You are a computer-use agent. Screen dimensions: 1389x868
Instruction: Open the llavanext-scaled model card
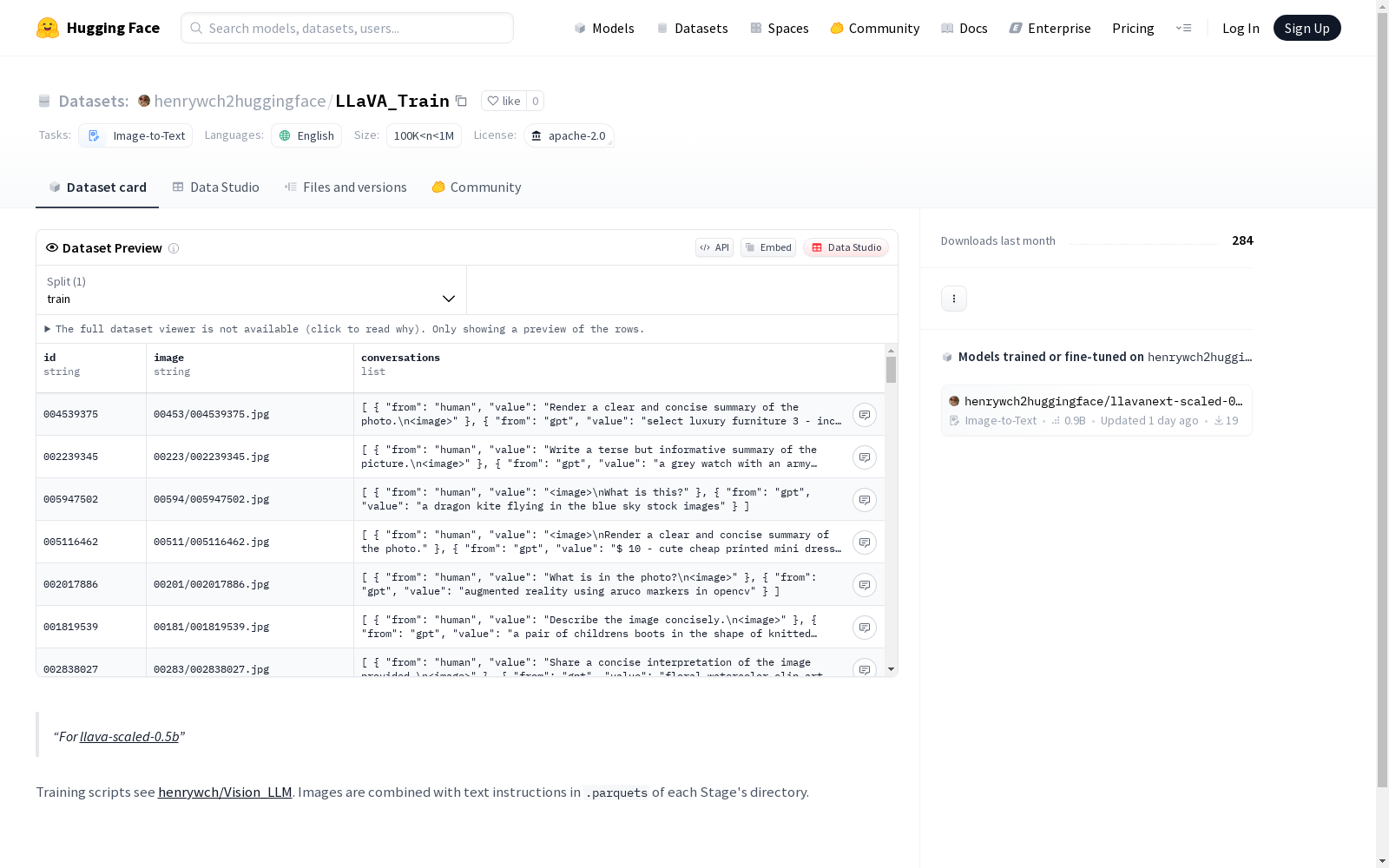pos(1096,411)
